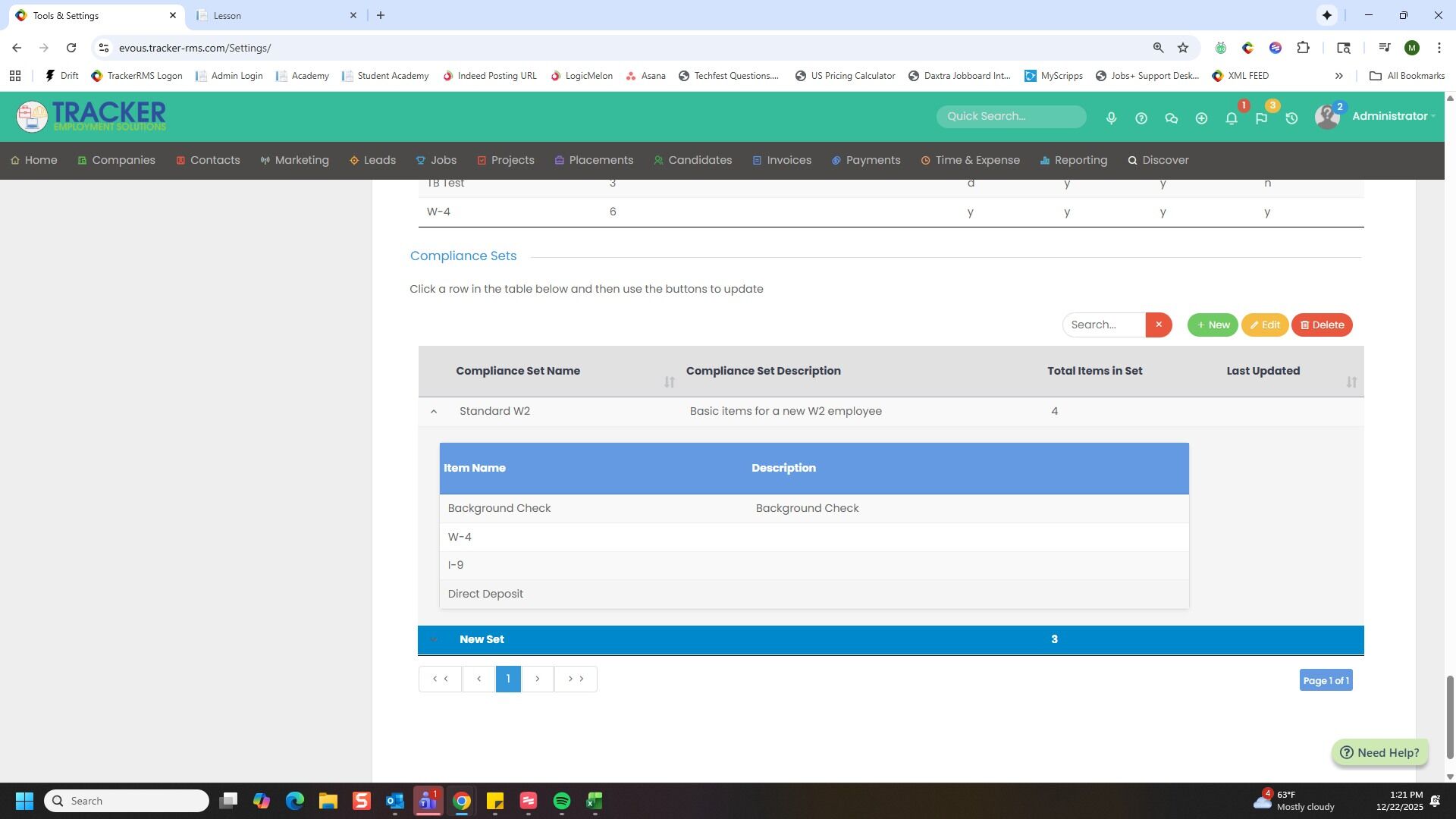Expand the New Set row chevron
The height and width of the screenshot is (819, 1456).
pyautogui.click(x=434, y=639)
